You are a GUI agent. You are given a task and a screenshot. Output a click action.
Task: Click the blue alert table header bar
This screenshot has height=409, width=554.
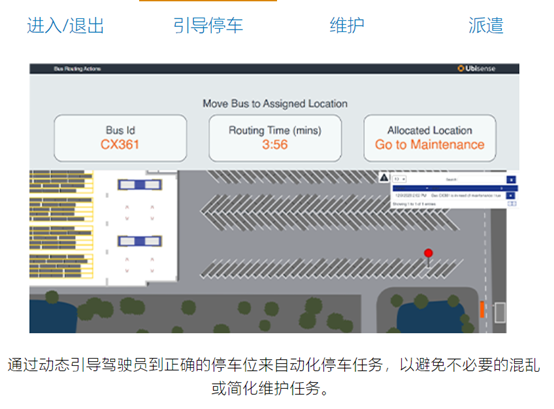pos(455,188)
